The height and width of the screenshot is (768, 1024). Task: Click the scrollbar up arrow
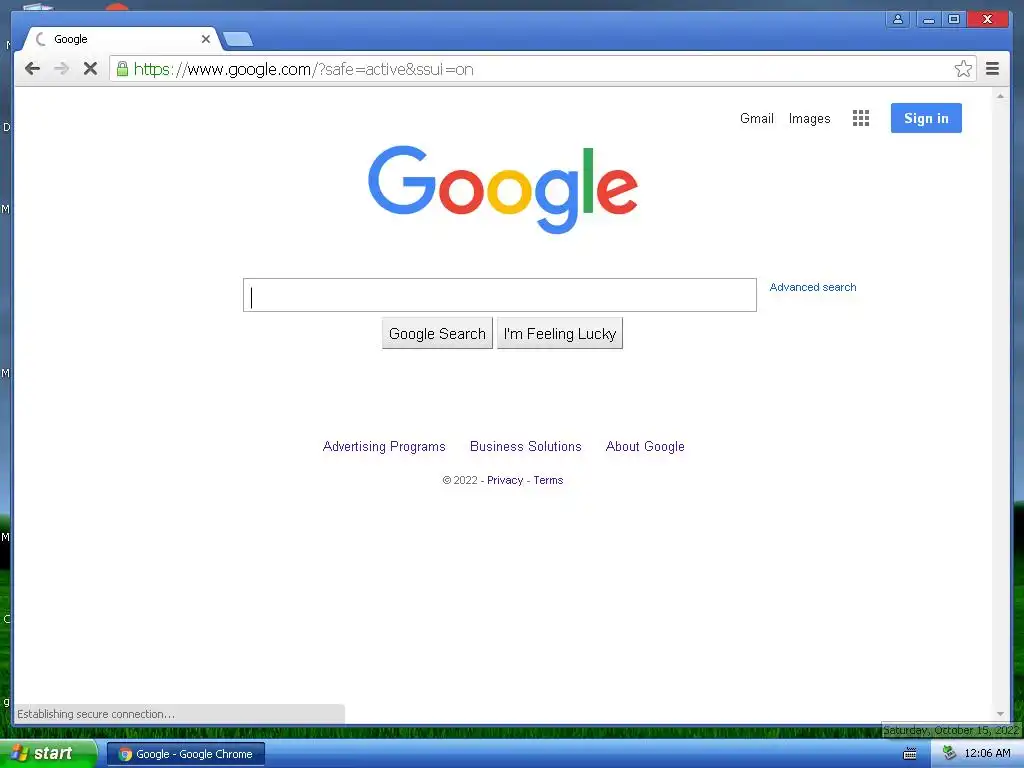coord(1000,96)
